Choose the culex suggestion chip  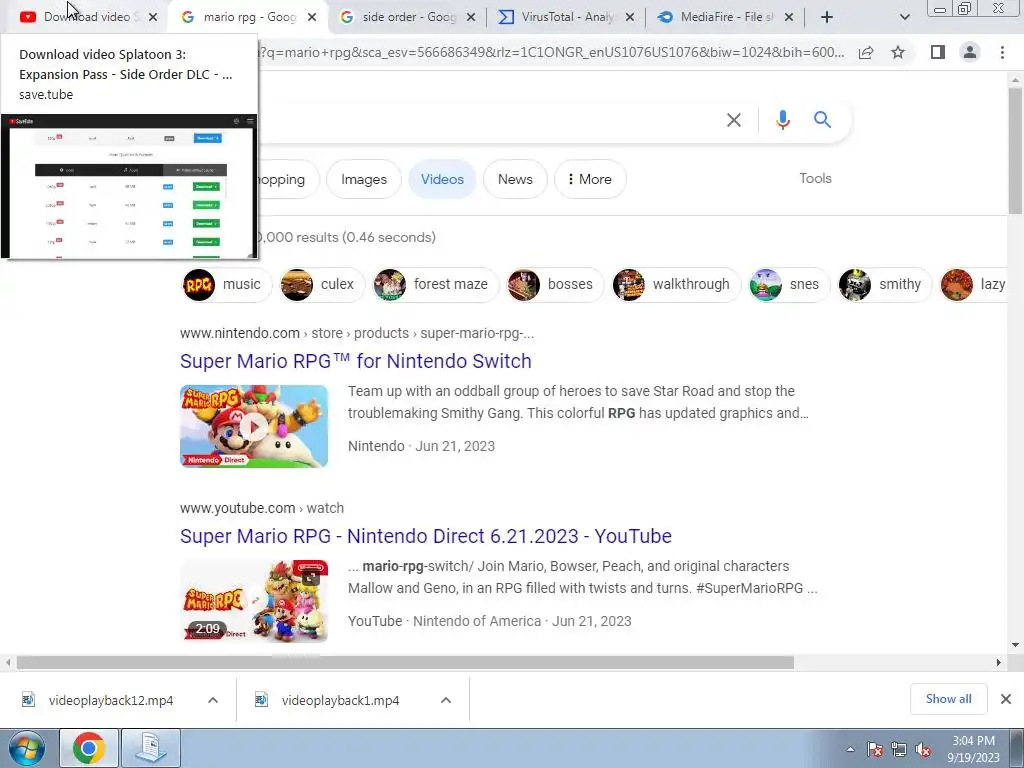click(321, 285)
